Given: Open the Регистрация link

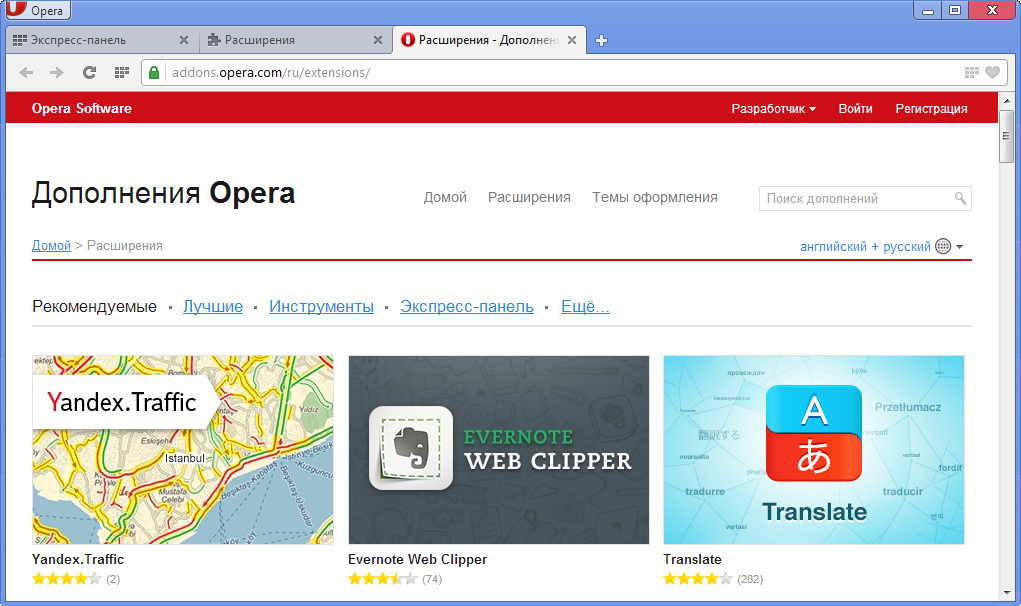Looking at the screenshot, I should [931, 109].
